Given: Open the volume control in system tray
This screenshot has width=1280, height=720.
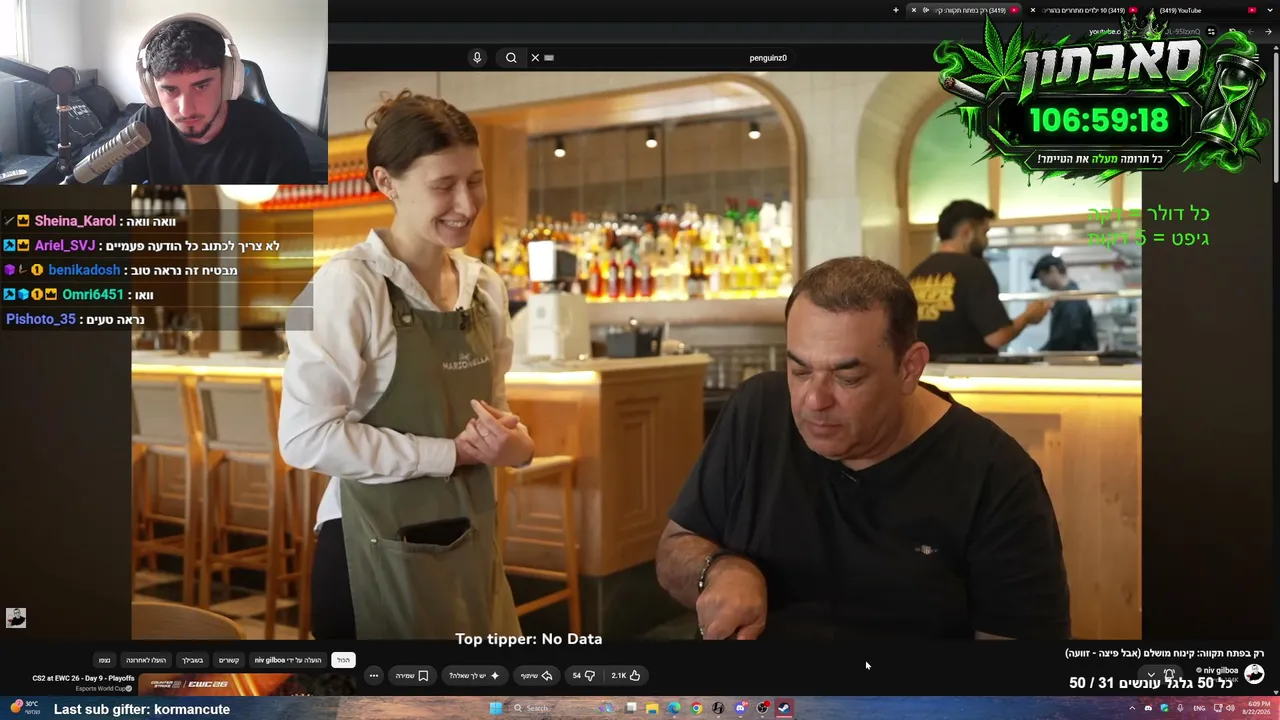Looking at the screenshot, I should [1230, 708].
